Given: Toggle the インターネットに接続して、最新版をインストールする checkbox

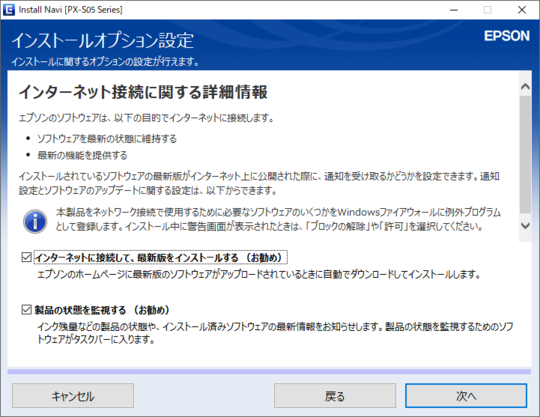Looking at the screenshot, I should click(27, 257).
